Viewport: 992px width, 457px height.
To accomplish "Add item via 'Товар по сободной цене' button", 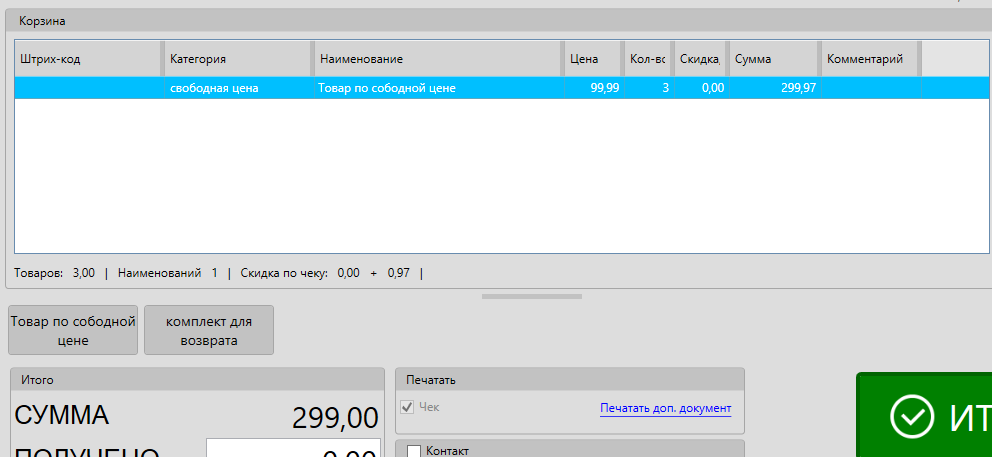I will pos(73,331).
